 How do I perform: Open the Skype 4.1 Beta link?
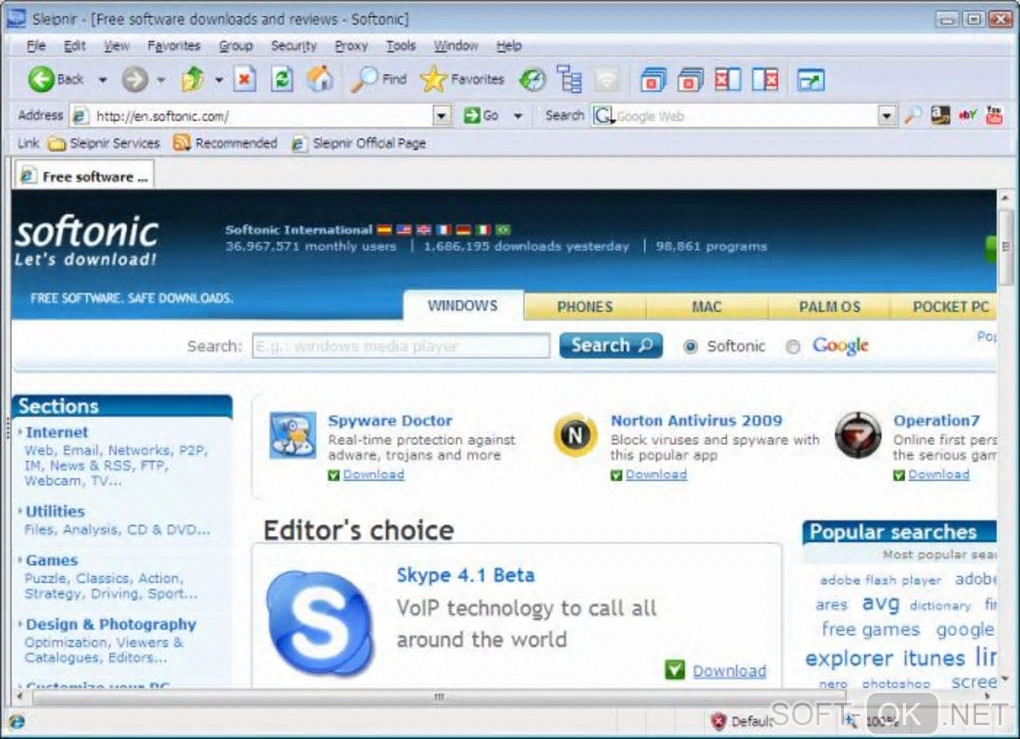(x=466, y=575)
